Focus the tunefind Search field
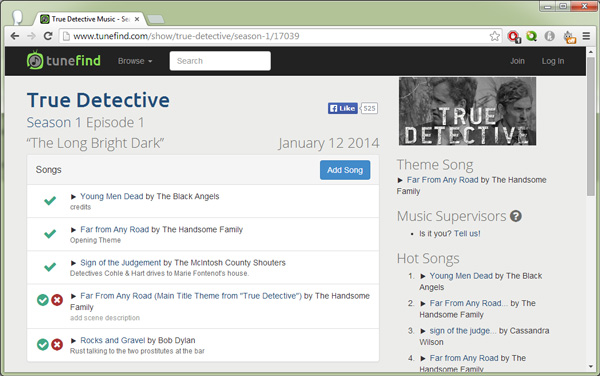 click(x=220, y=61)
